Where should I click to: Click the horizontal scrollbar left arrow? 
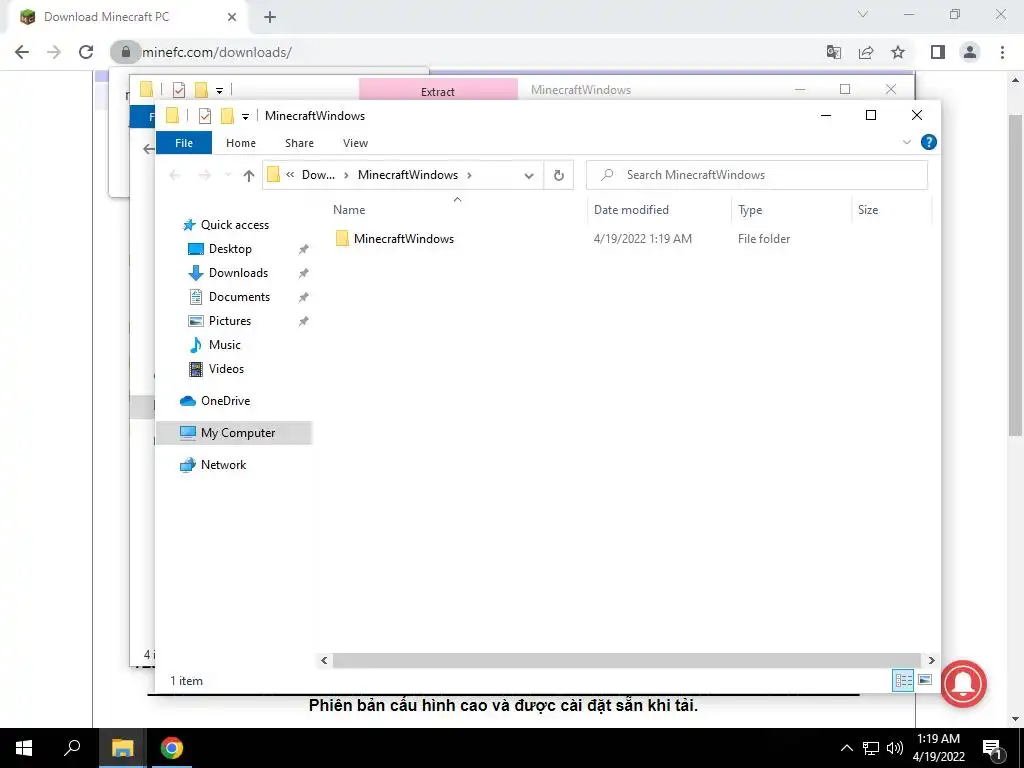[324, 660]
